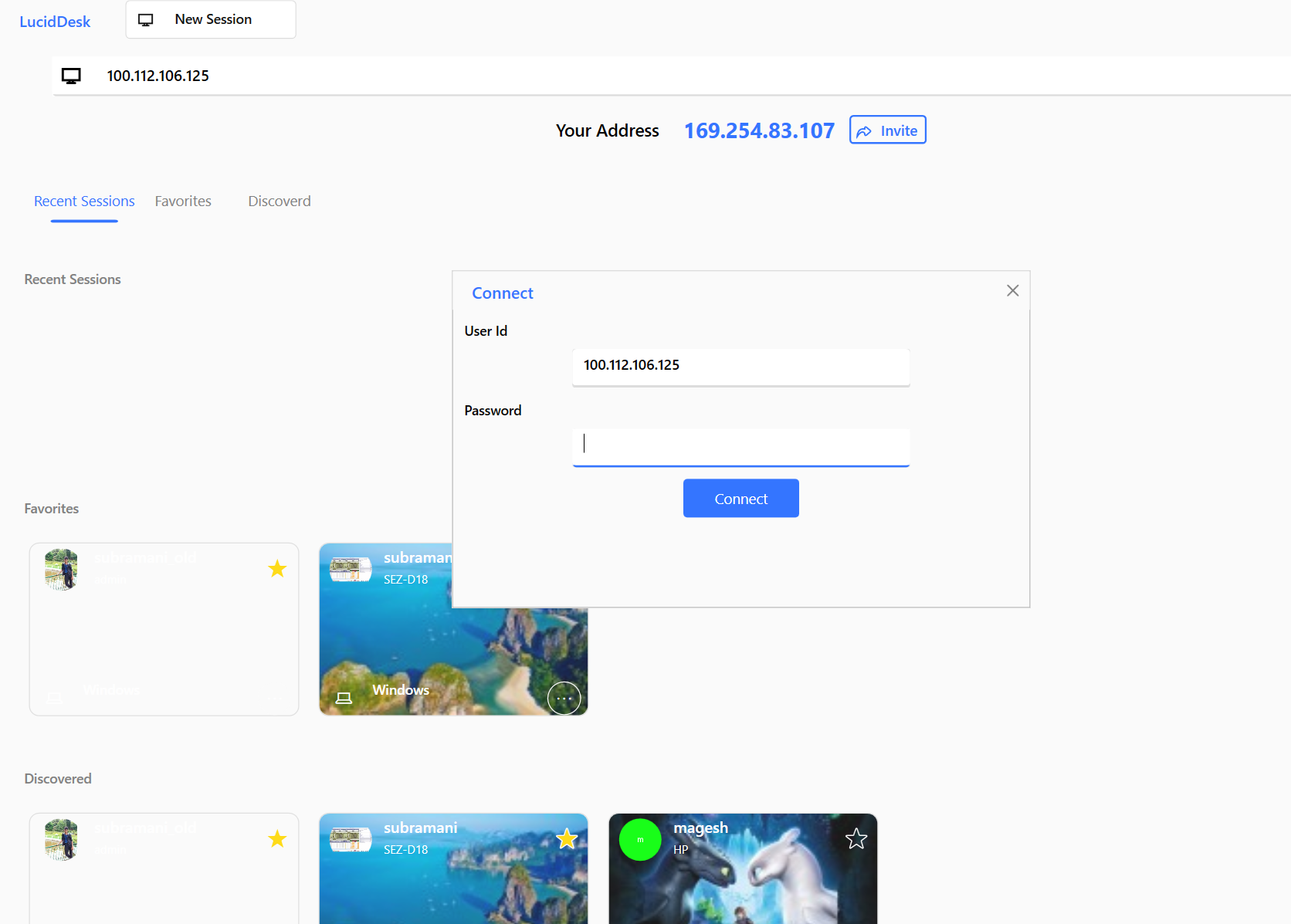Screen dimensions: 1291x924
Task: Click Windows label on Favorites subramani card
Action: point(401,690)
